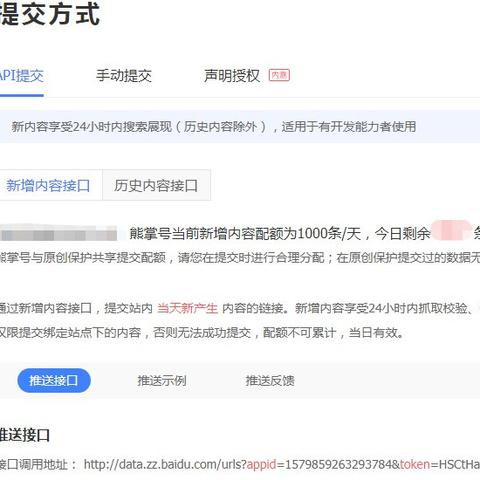Click the 熊掌号当前新增内容配额为1000条/天 text
The height and width of the screenshot is (480, 480).
pyautogui.click(x=245, y=233)
